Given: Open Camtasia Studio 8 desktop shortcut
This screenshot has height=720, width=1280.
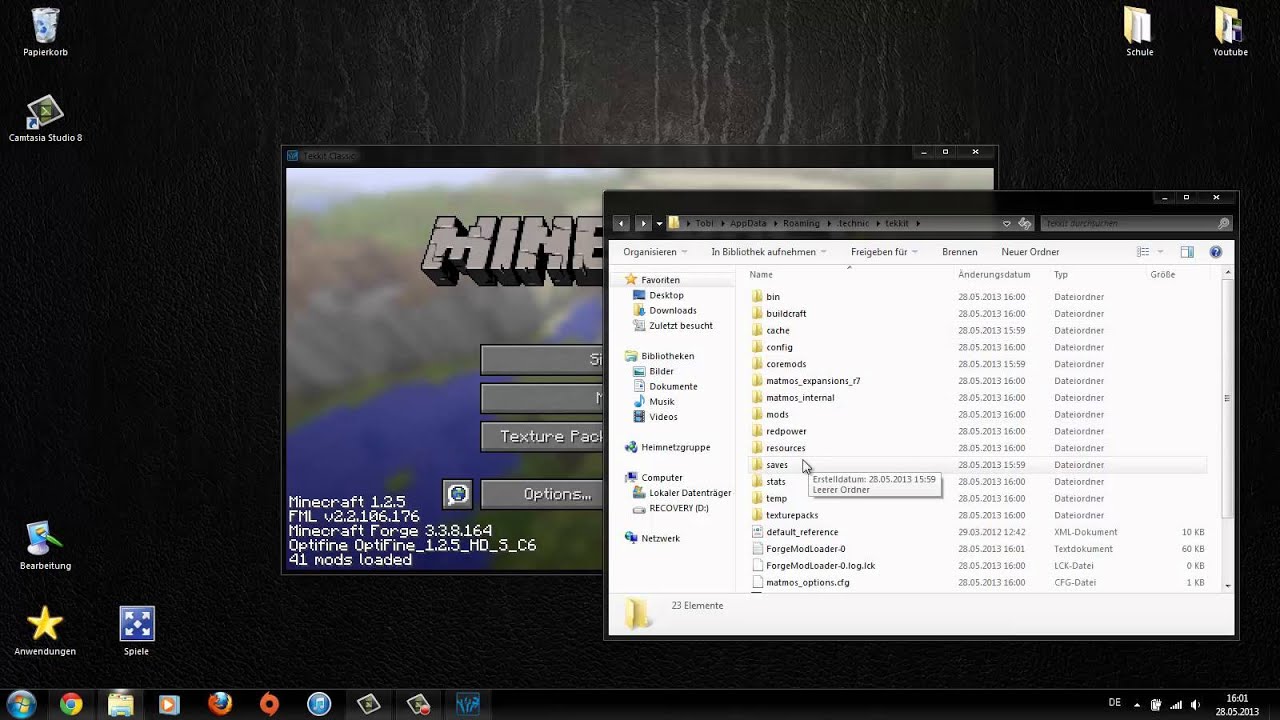Looking at the screenshot, I should point(45,118).
